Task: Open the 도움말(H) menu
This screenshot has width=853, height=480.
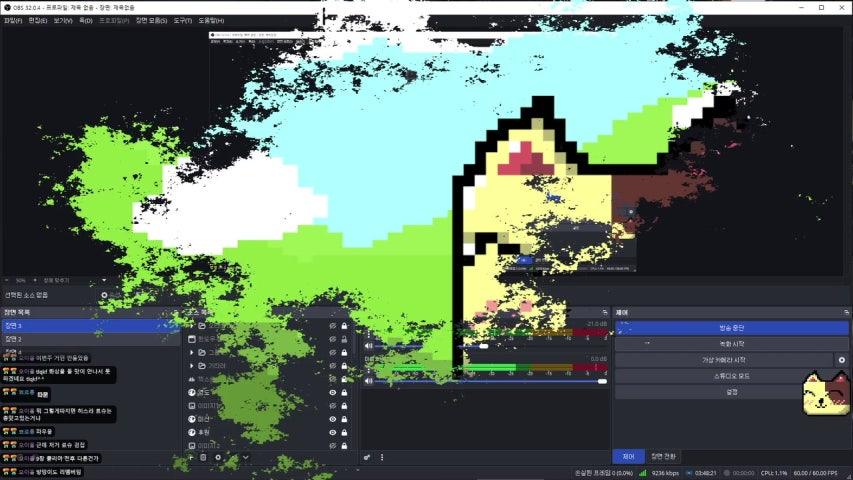Action: pyautogui.click(x=211, y=21)
